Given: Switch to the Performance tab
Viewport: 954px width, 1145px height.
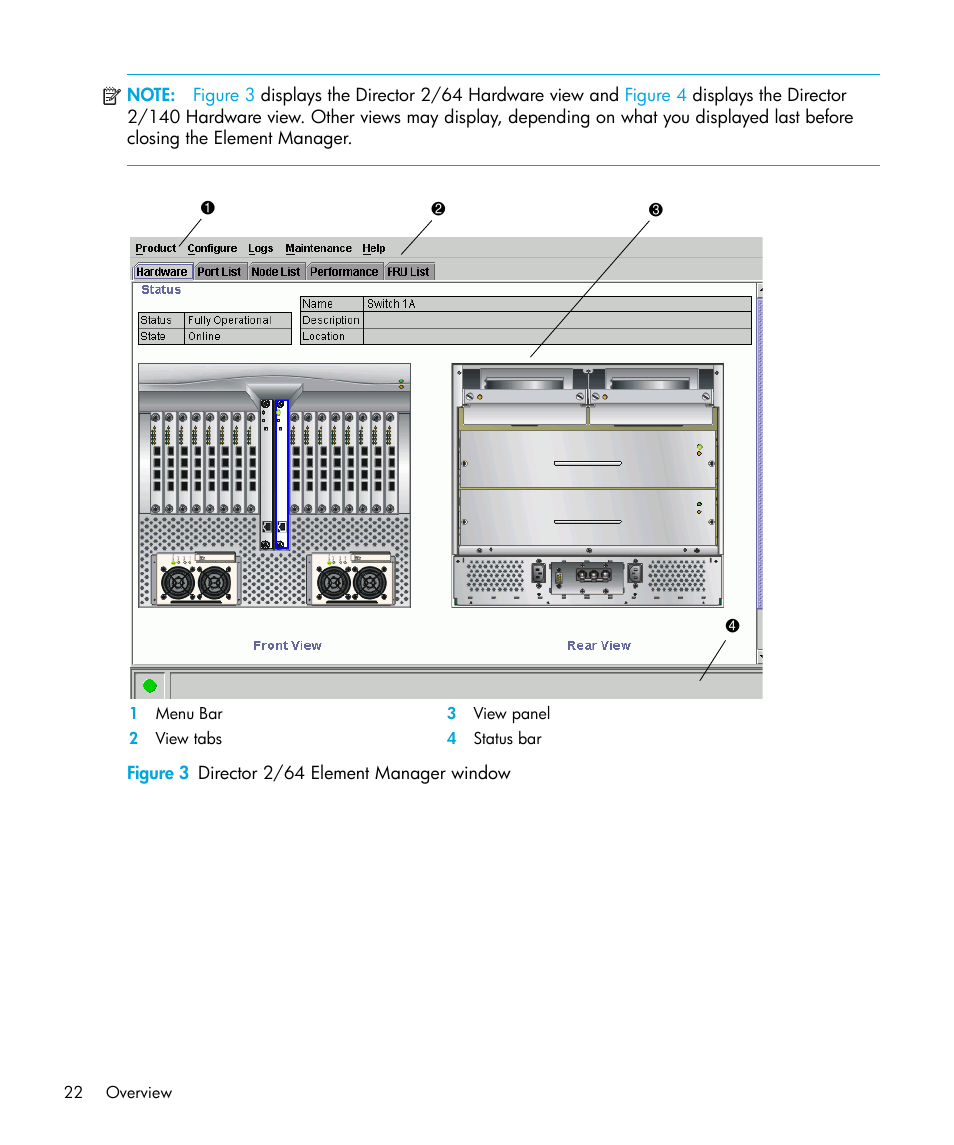Looking at the screenshot, I should coord(343,272).
